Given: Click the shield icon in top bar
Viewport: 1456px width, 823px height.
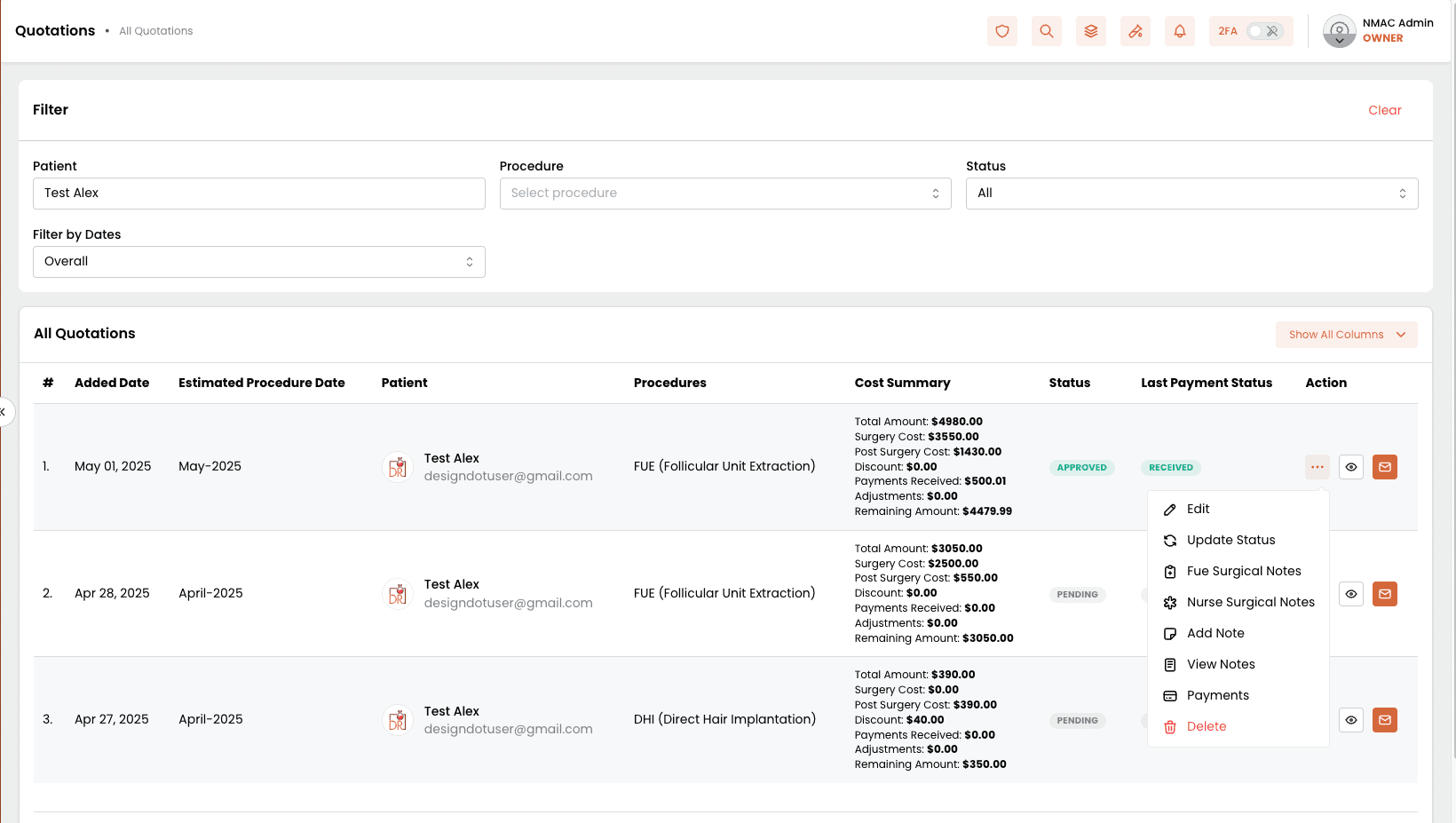Looking at the screenshot, I should pos(1001,31).
